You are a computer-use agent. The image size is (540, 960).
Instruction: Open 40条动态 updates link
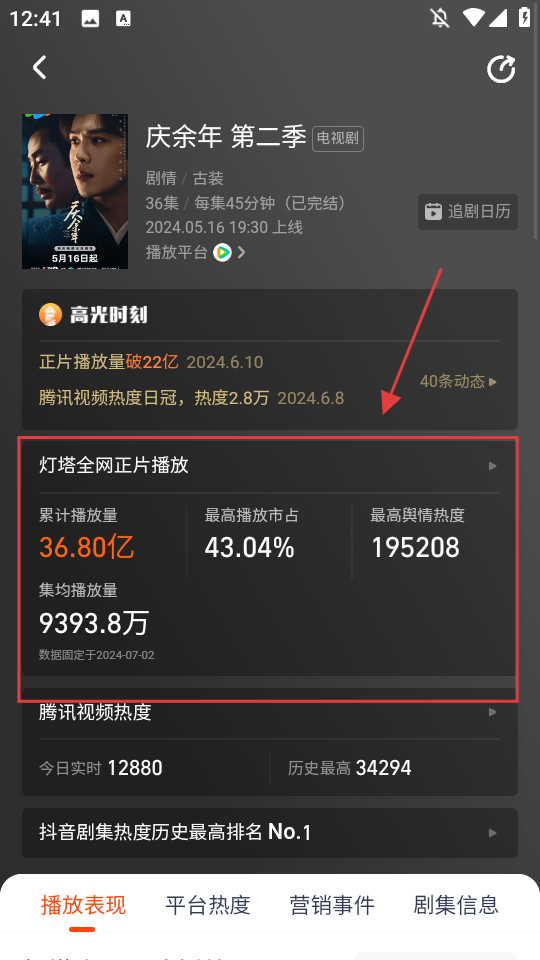[x=459, y=381]
